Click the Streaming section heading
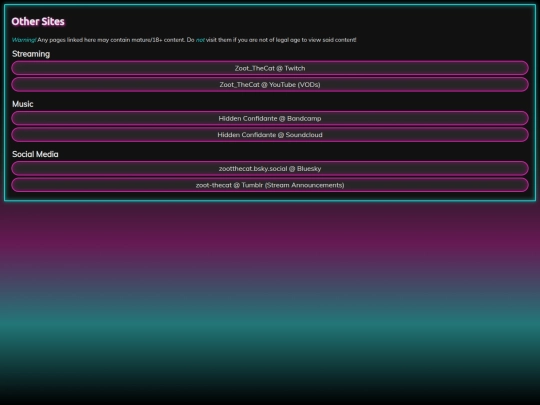Viewport: 540px width, 405px height. (31, 54)
